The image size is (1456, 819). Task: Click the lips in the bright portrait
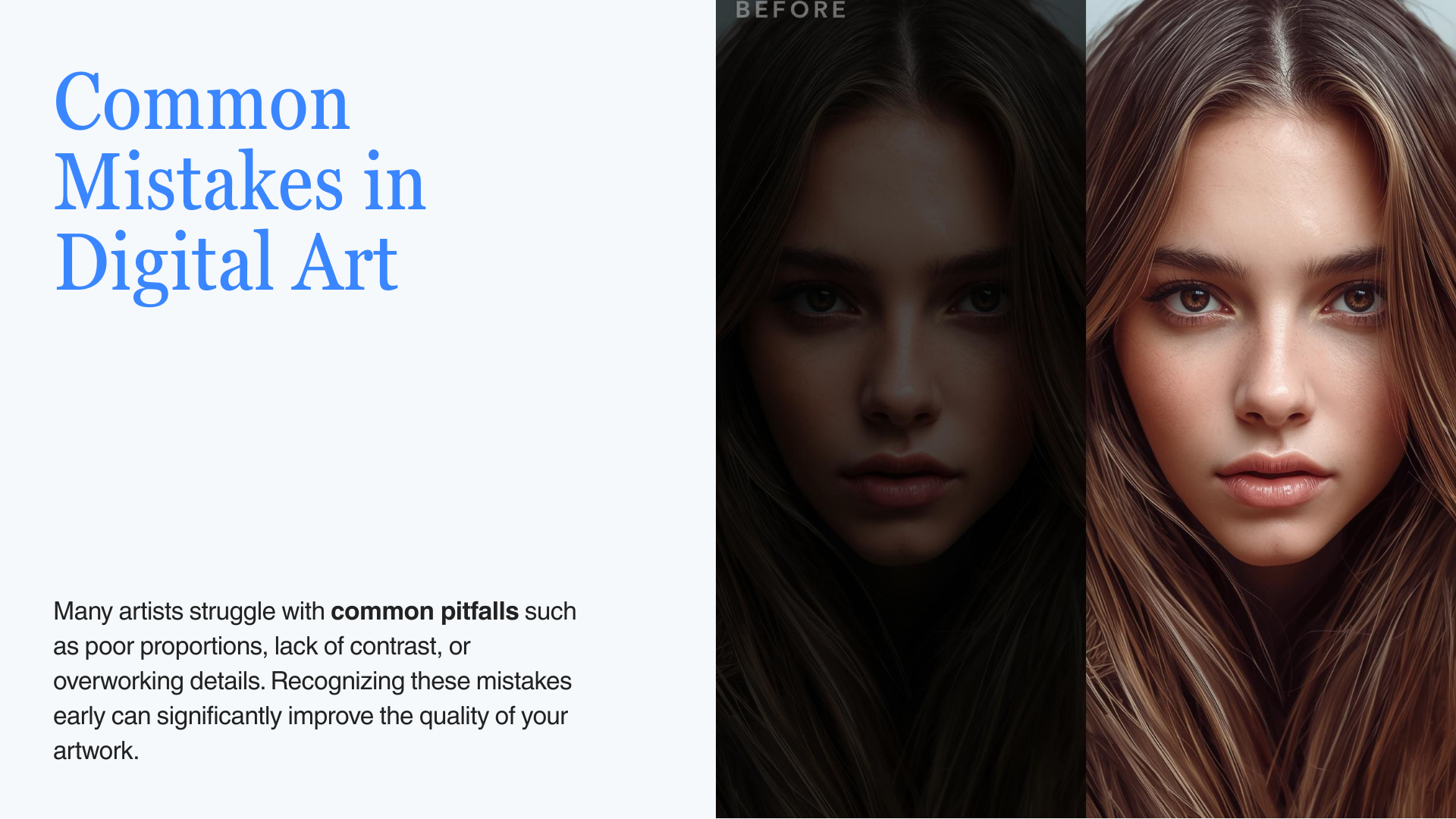pyautogui.click(x=1274, y=480)
